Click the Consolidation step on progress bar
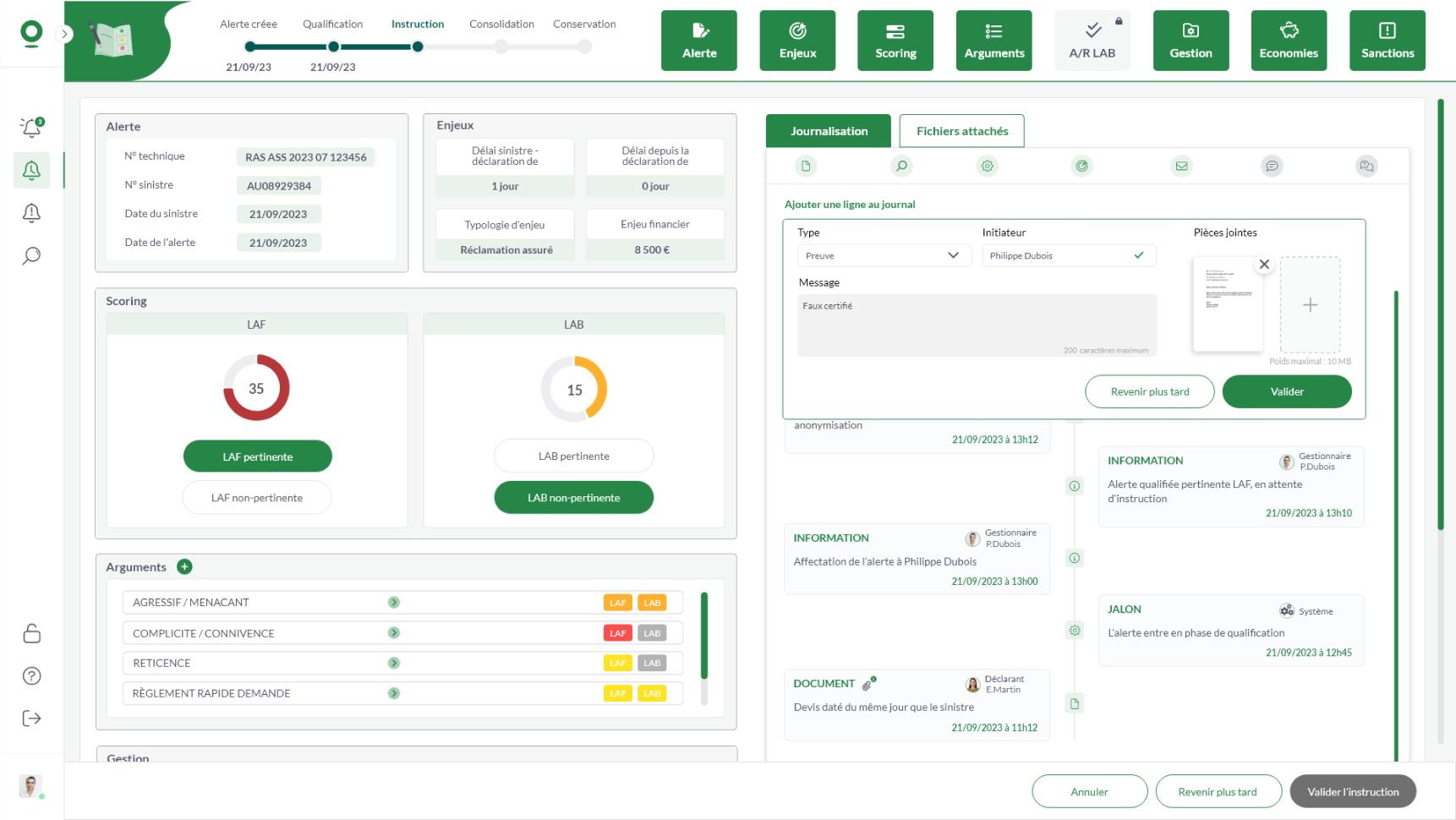Screen dimensions: 1456x820 [501, 46]
